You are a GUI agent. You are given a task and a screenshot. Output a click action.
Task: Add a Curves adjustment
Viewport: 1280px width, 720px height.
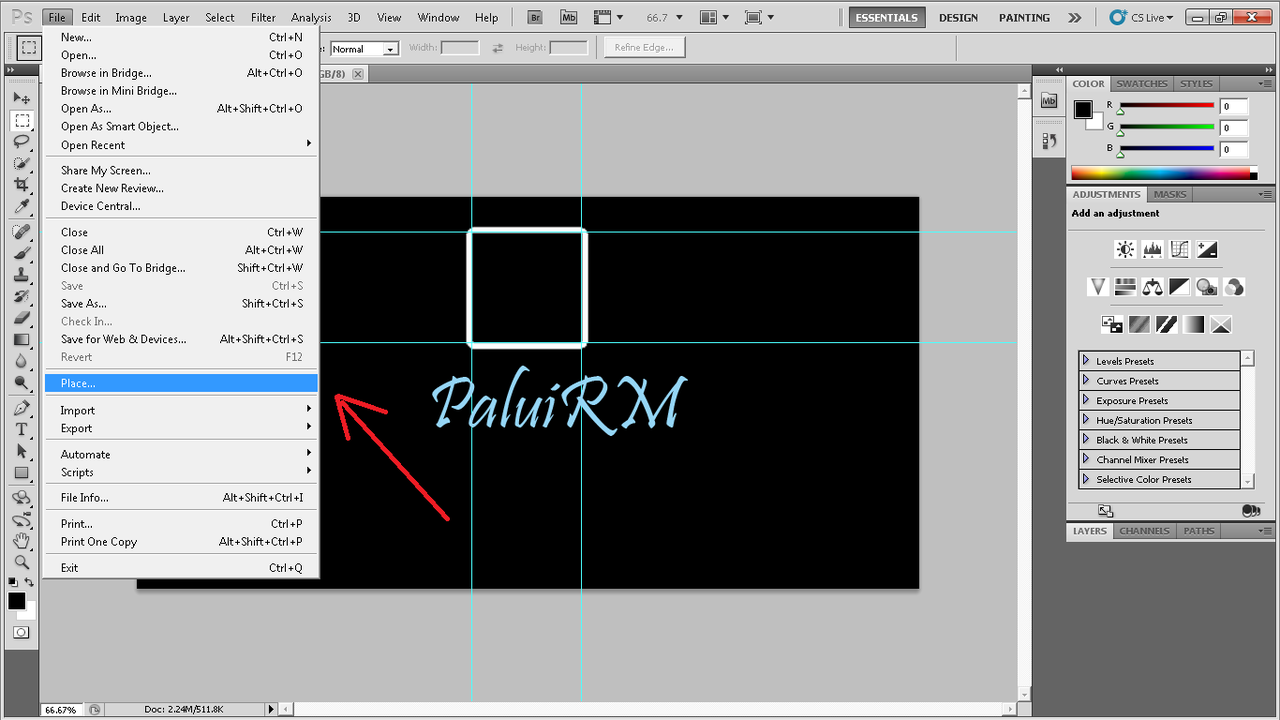[1180, 250]
